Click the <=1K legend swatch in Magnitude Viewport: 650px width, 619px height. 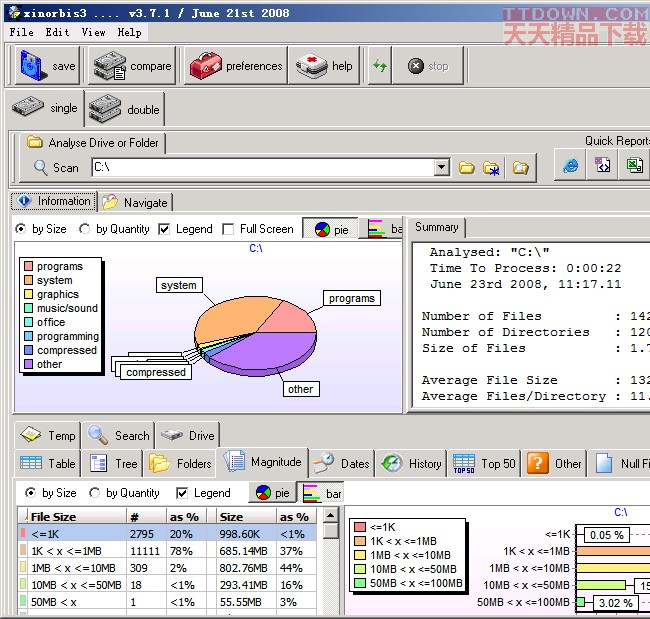[x=360, y=527]
